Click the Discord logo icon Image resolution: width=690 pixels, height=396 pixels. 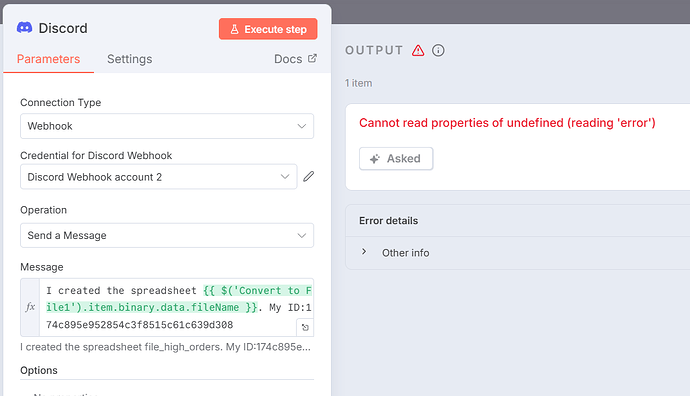click(x=25, y=28)
